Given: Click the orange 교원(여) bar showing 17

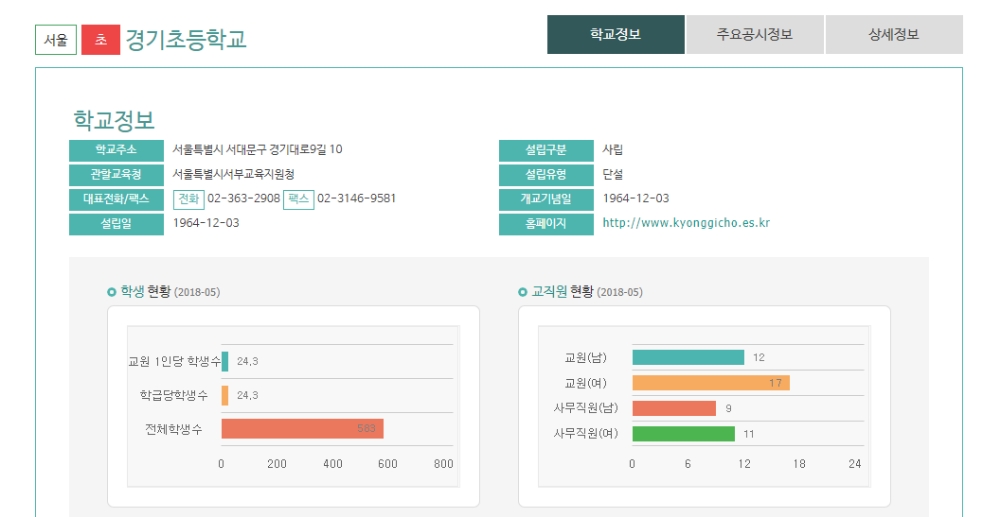Looking at the screenshot, I should (x=711, y=383).
